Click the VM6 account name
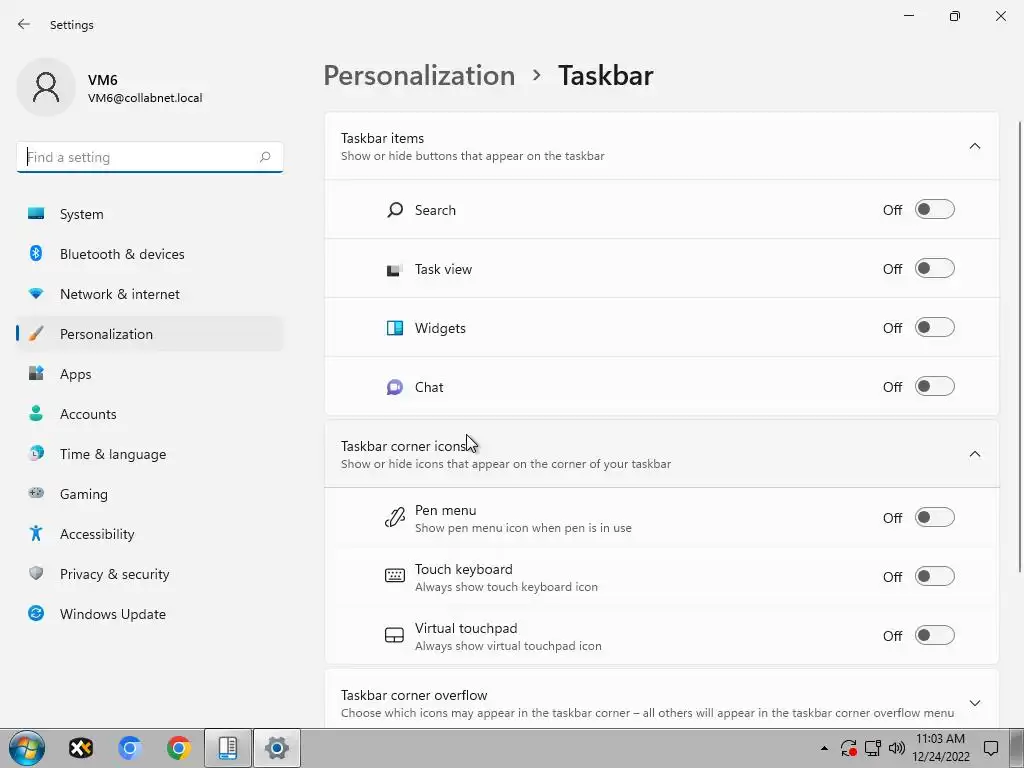 tap(103, 80)
